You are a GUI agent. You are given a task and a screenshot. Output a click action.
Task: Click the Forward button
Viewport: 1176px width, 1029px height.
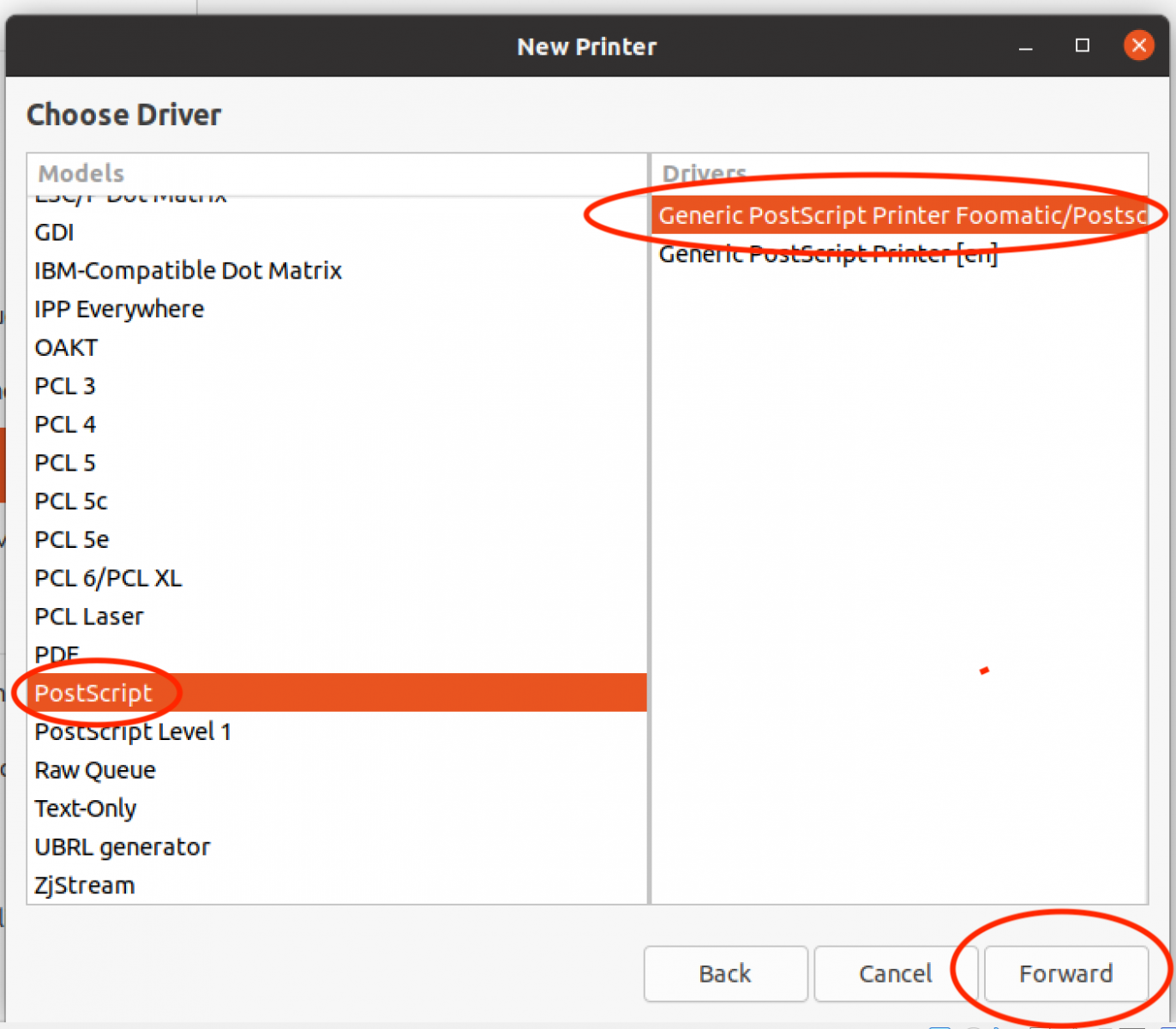(x=1065, y=973)
